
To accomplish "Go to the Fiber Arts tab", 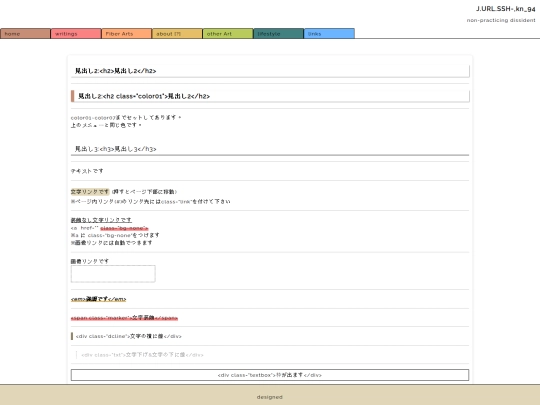I will (127, 34).
